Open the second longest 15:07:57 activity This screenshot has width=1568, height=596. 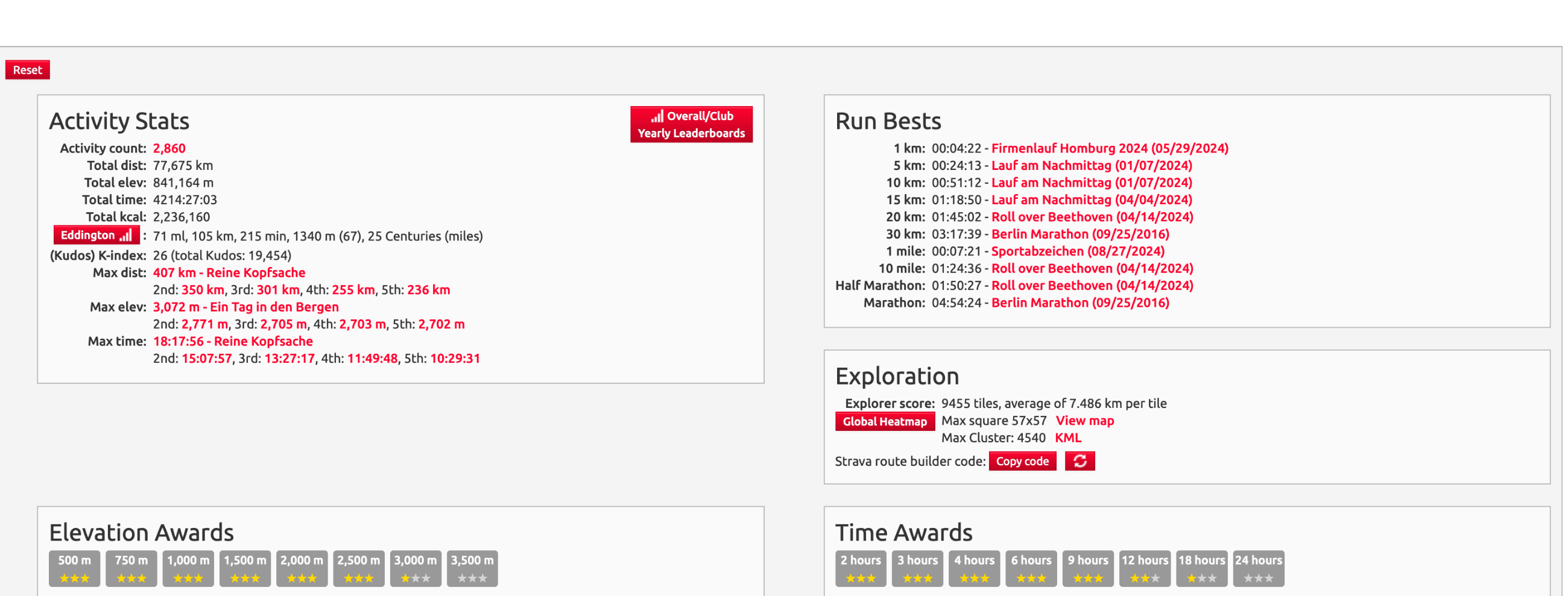click(206, 359)
